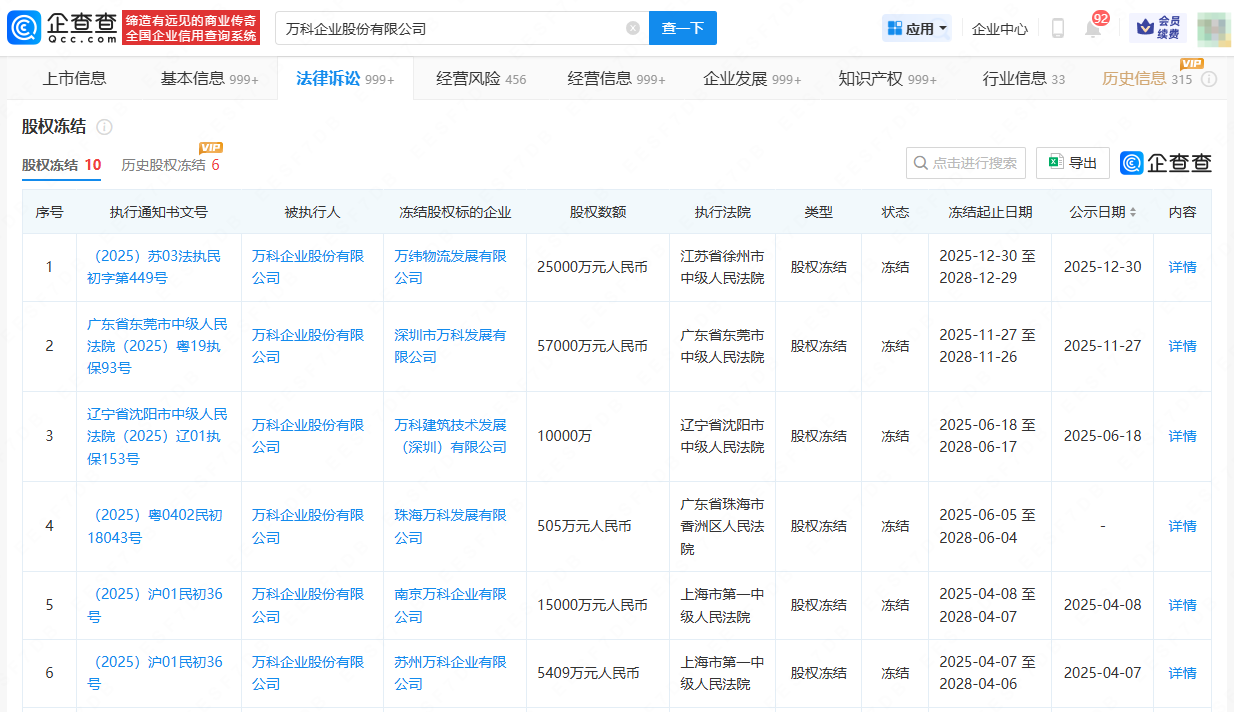Open the 企业中心 menu item
Image resolution: width=1234 pixels, height=712 pixels.
pyautogui.click(x=999, y=28)
